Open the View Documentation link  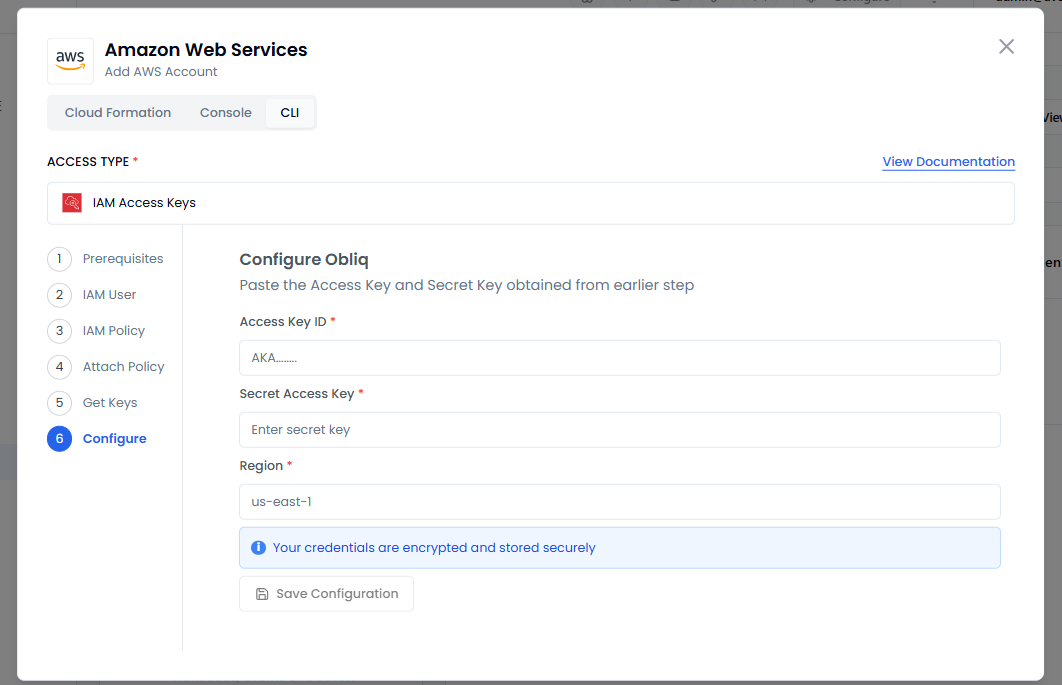(x=948, y=162)
